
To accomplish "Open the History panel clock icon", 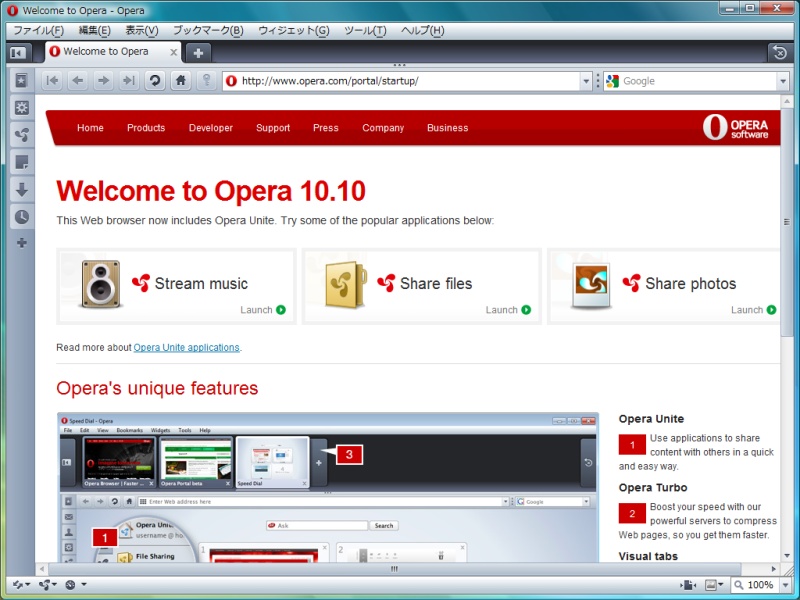I will [21, 217].
